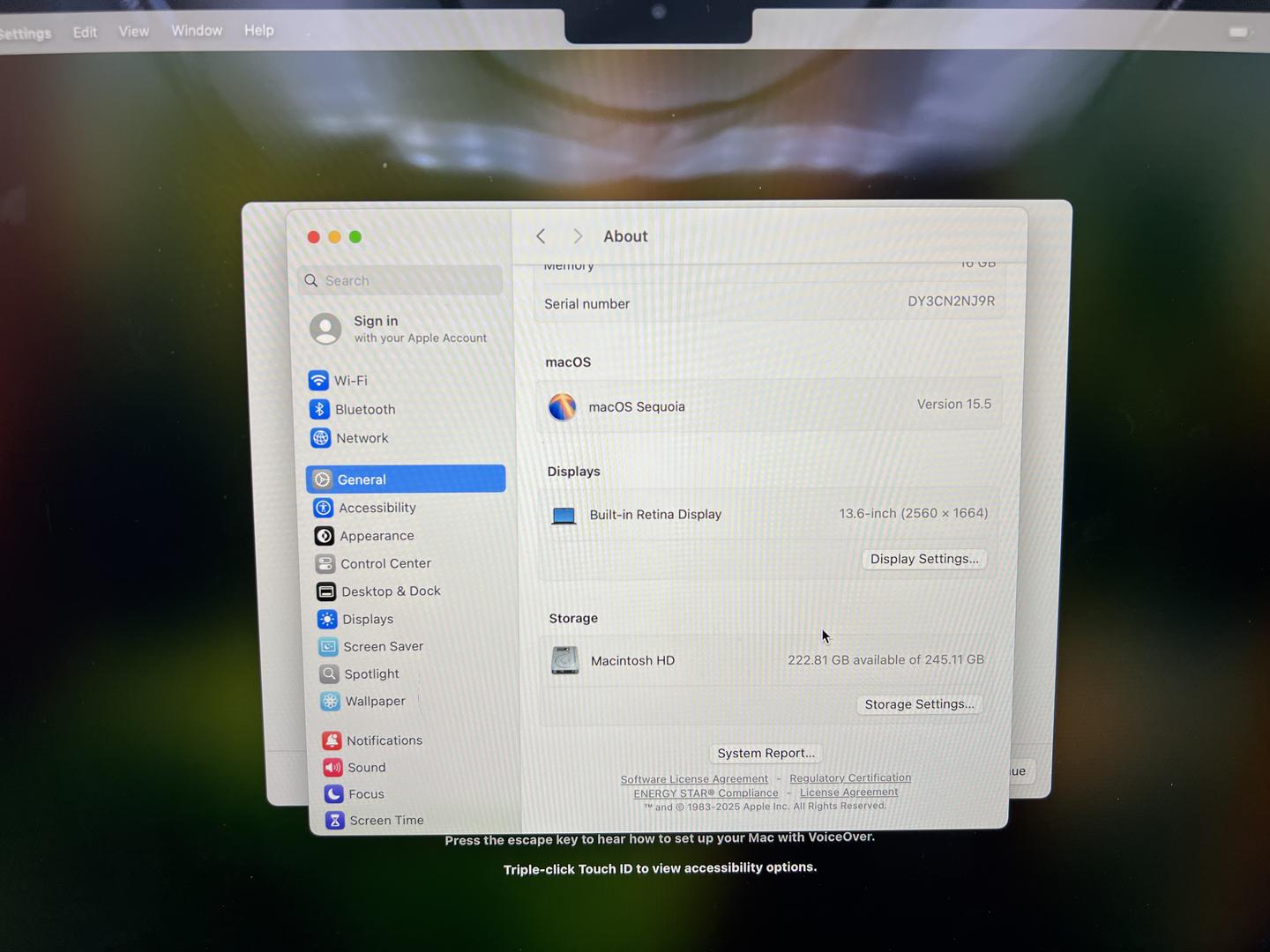The height and width of the screenshot is (952, 1270).
Task: Click Storage Settings button
Action: coord(919,704)
